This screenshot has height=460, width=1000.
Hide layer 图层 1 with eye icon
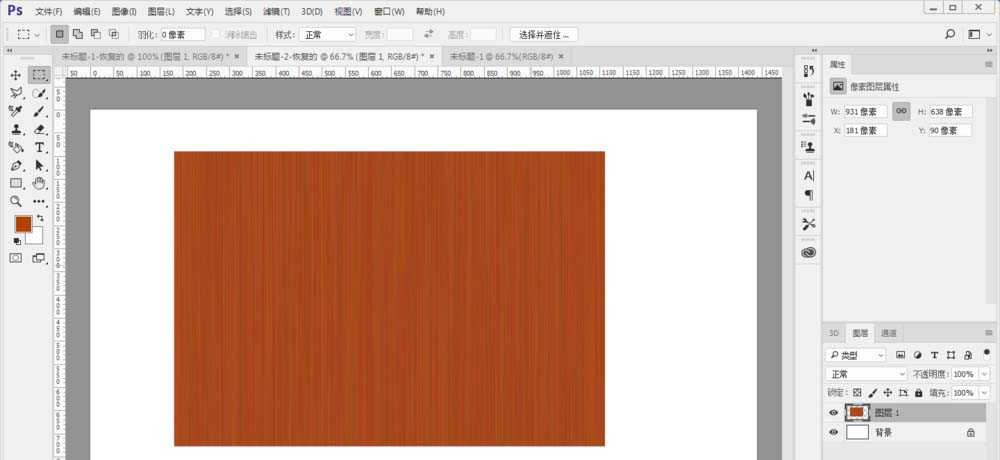[x=834, y=413]
